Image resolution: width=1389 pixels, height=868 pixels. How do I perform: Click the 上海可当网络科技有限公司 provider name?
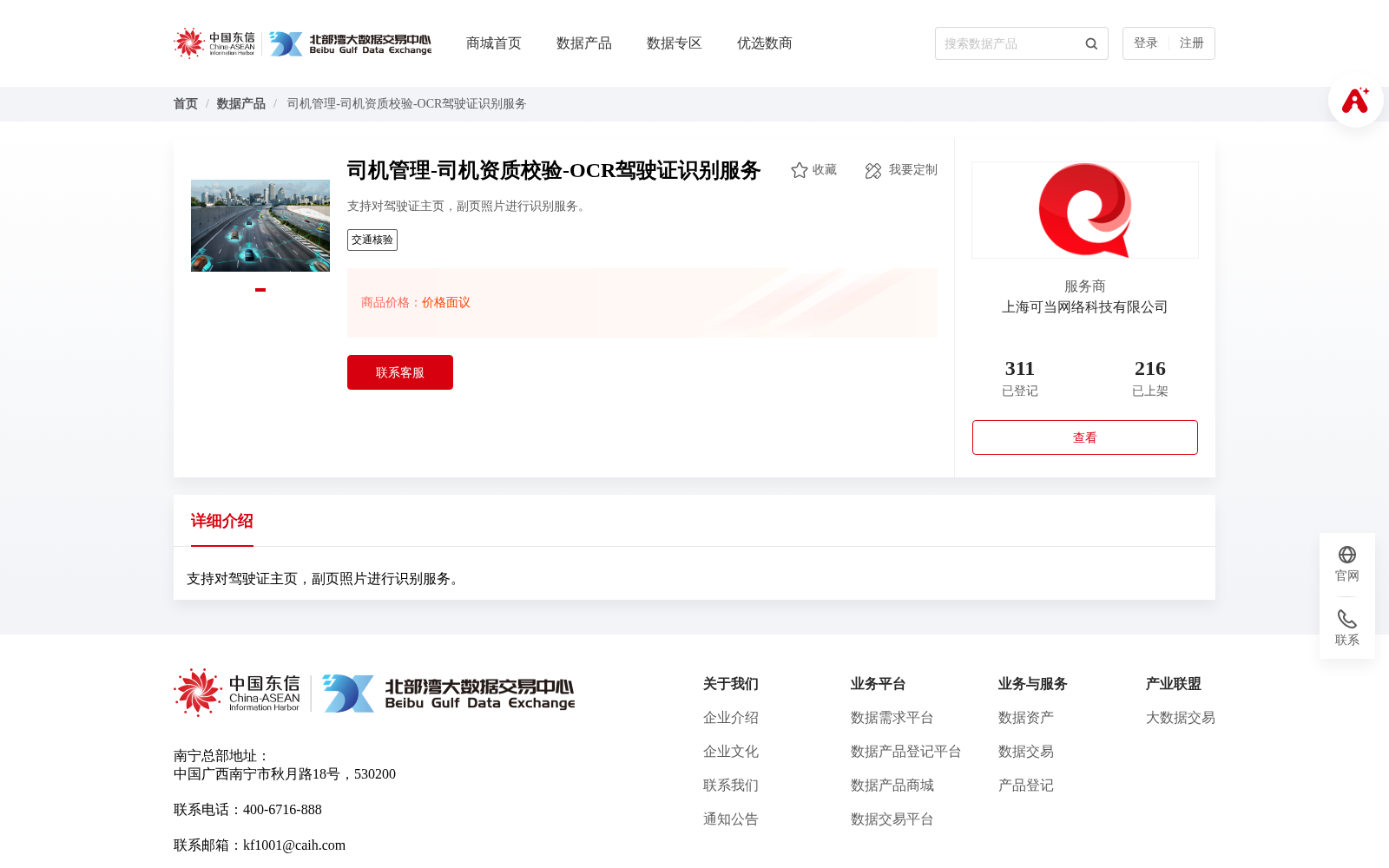[x=1085, y=307]
